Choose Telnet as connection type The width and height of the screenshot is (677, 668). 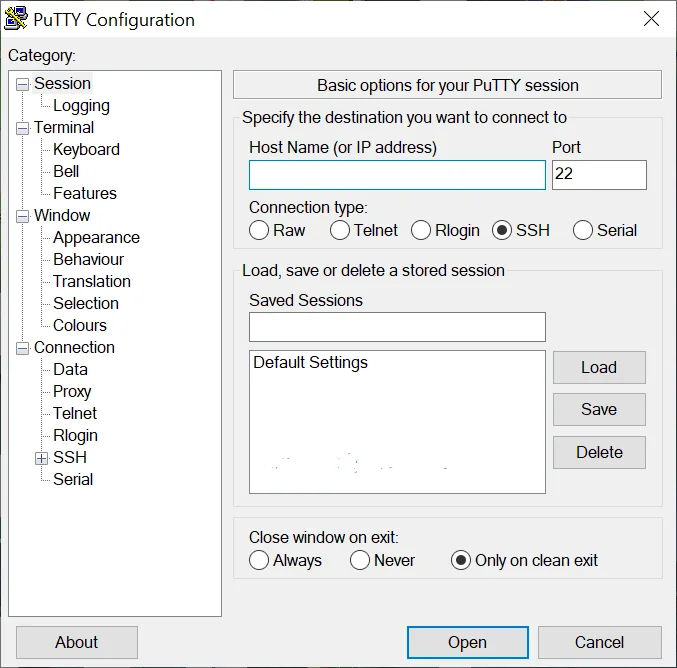(340, 230)
